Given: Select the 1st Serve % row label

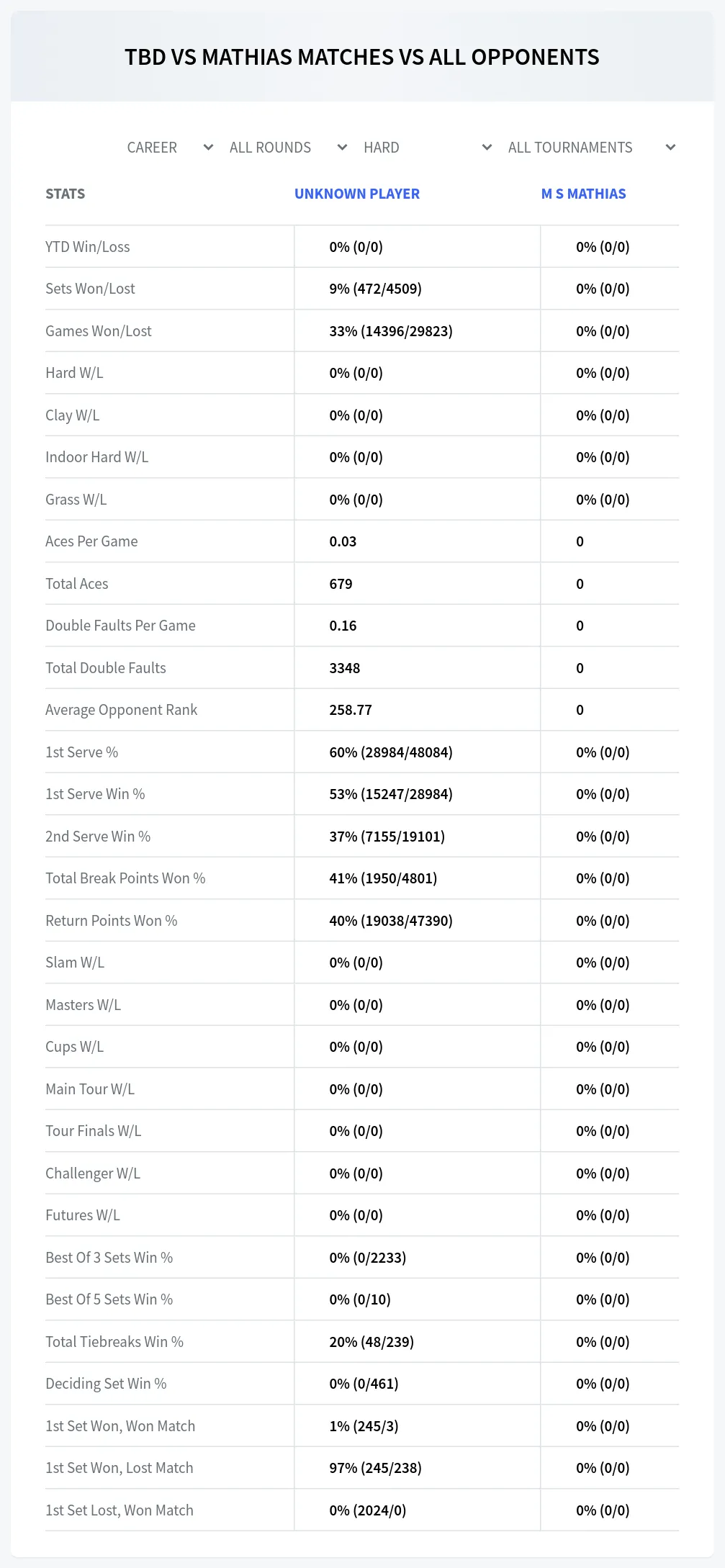Looking at the screenshot, I should [82, 752].
